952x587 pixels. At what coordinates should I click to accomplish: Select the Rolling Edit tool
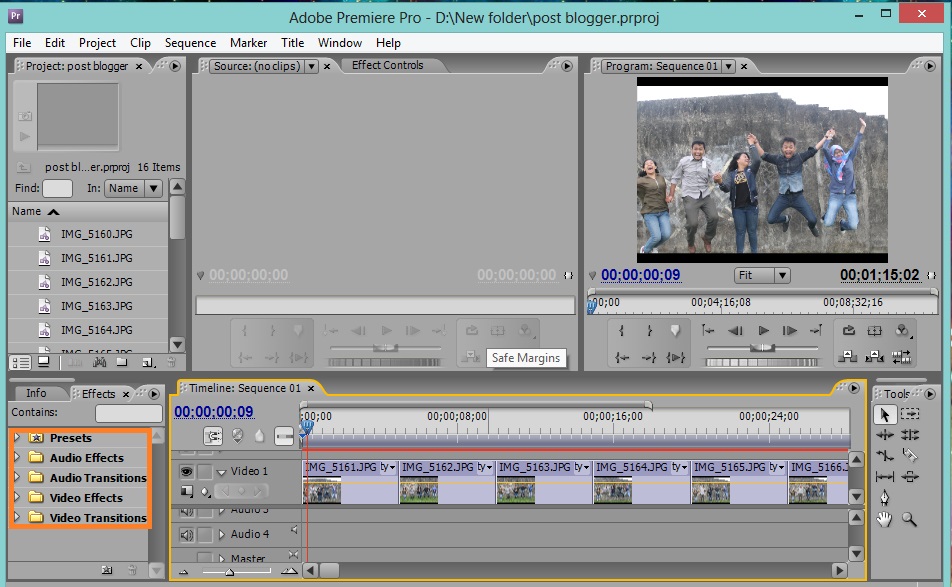point(910,435)
